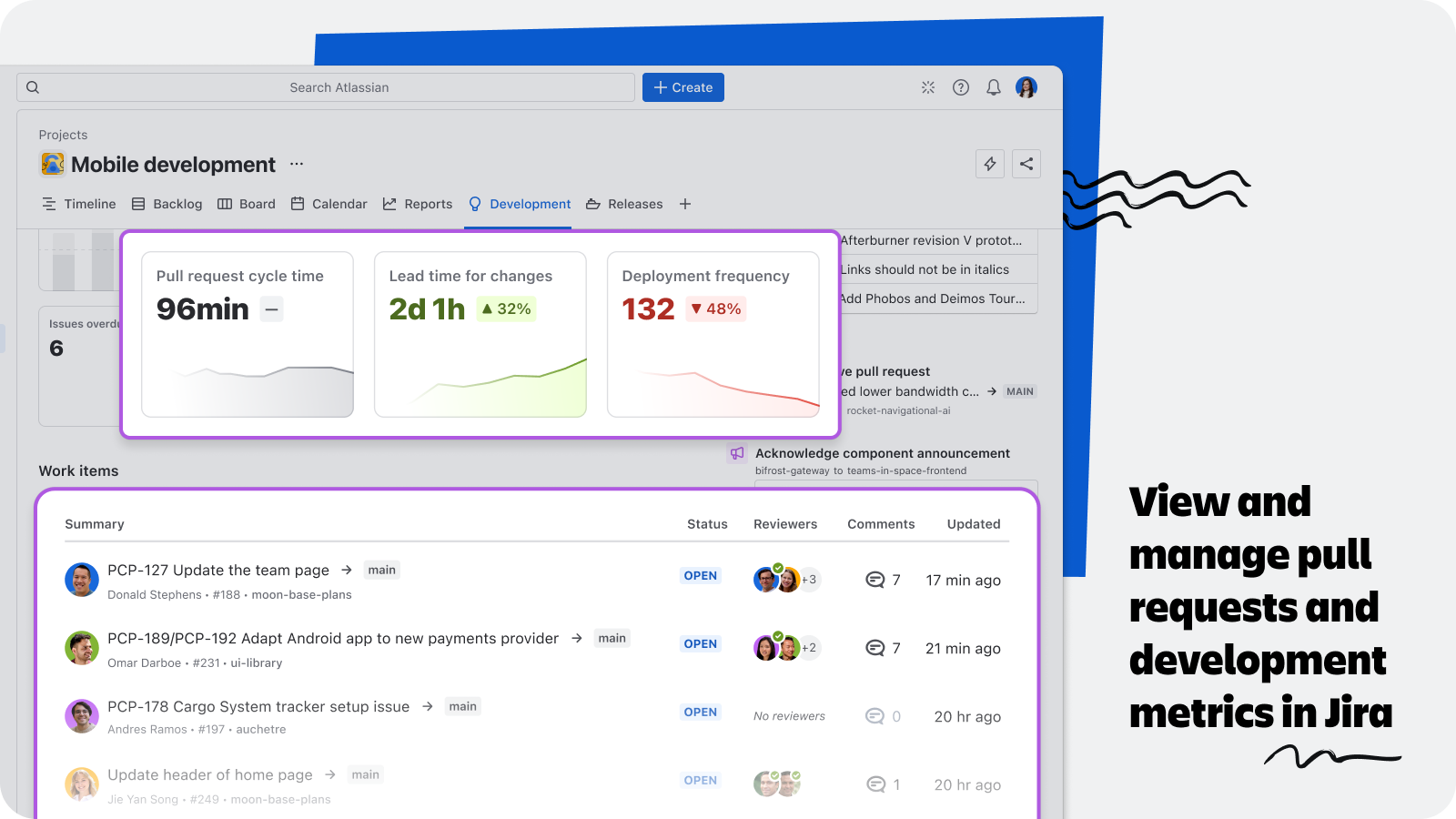
Task: Switch to the Backlog tab
Action: point(167,204)
